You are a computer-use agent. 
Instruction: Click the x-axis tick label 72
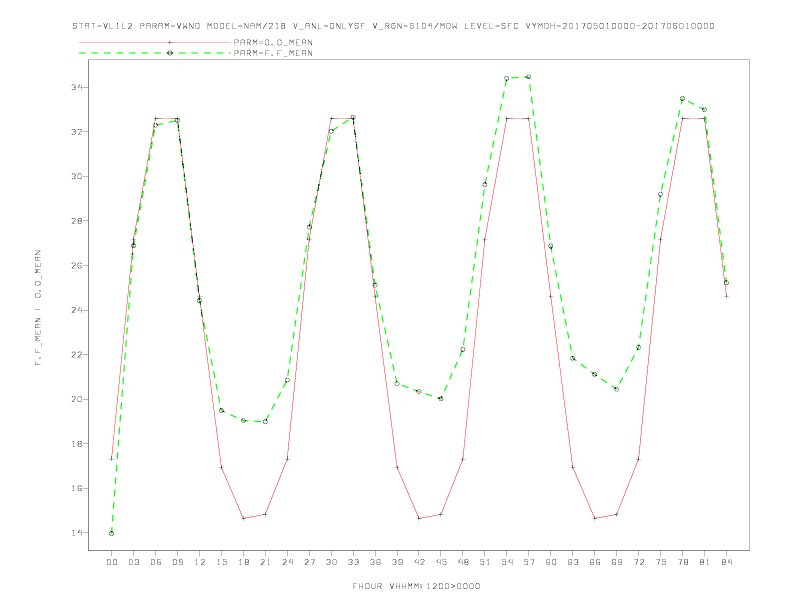[638, 562]
